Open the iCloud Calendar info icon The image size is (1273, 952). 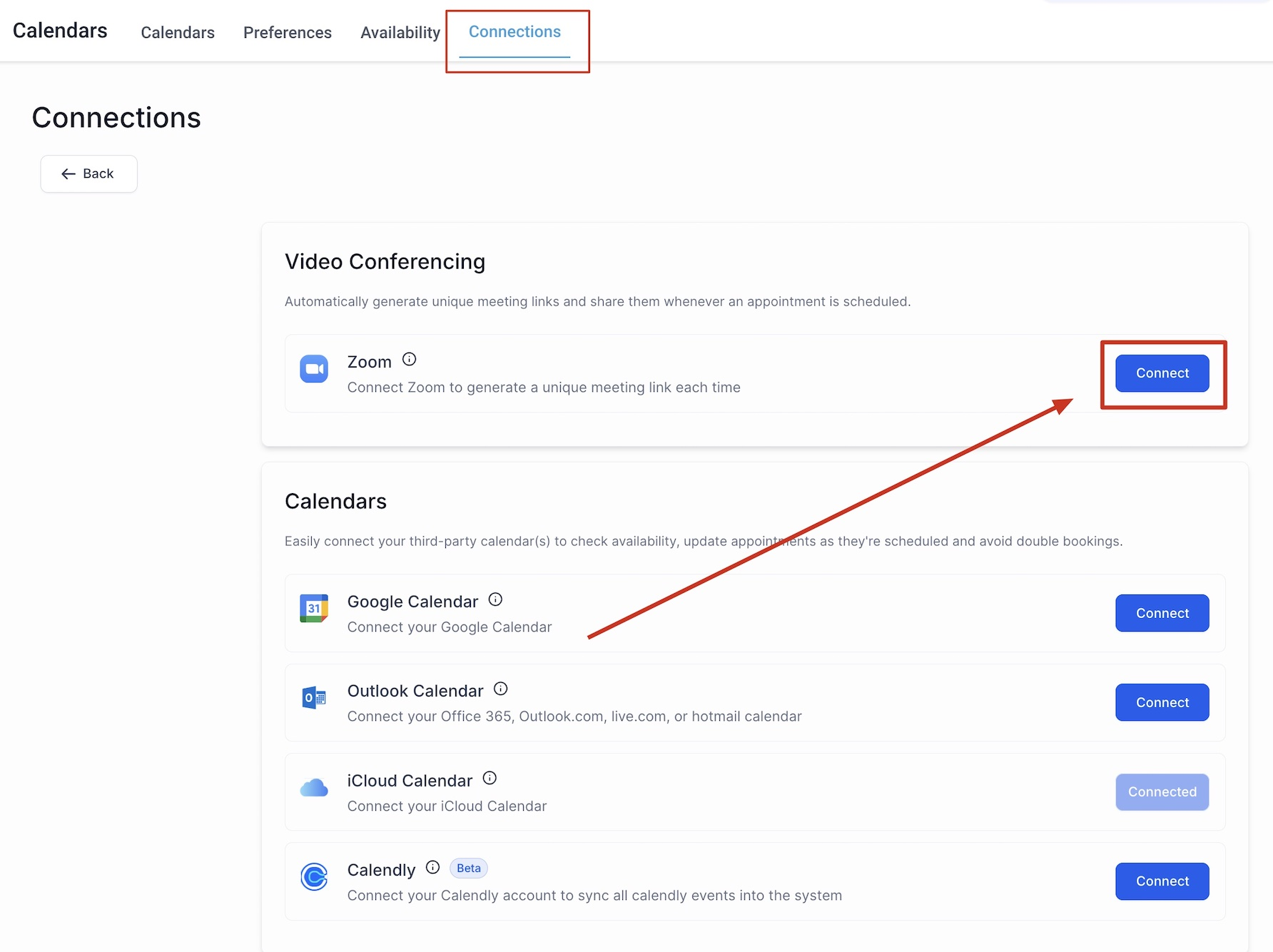pyautogui.click(x=490, y=778)
